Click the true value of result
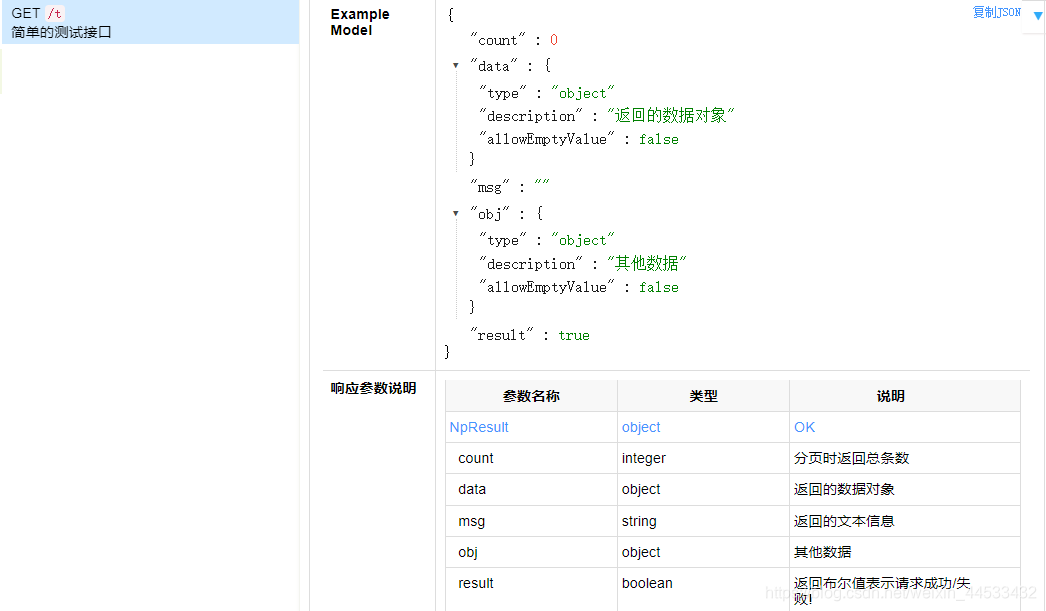The image size is (1046, 611). pyautogui.click(x=574, y=336)
